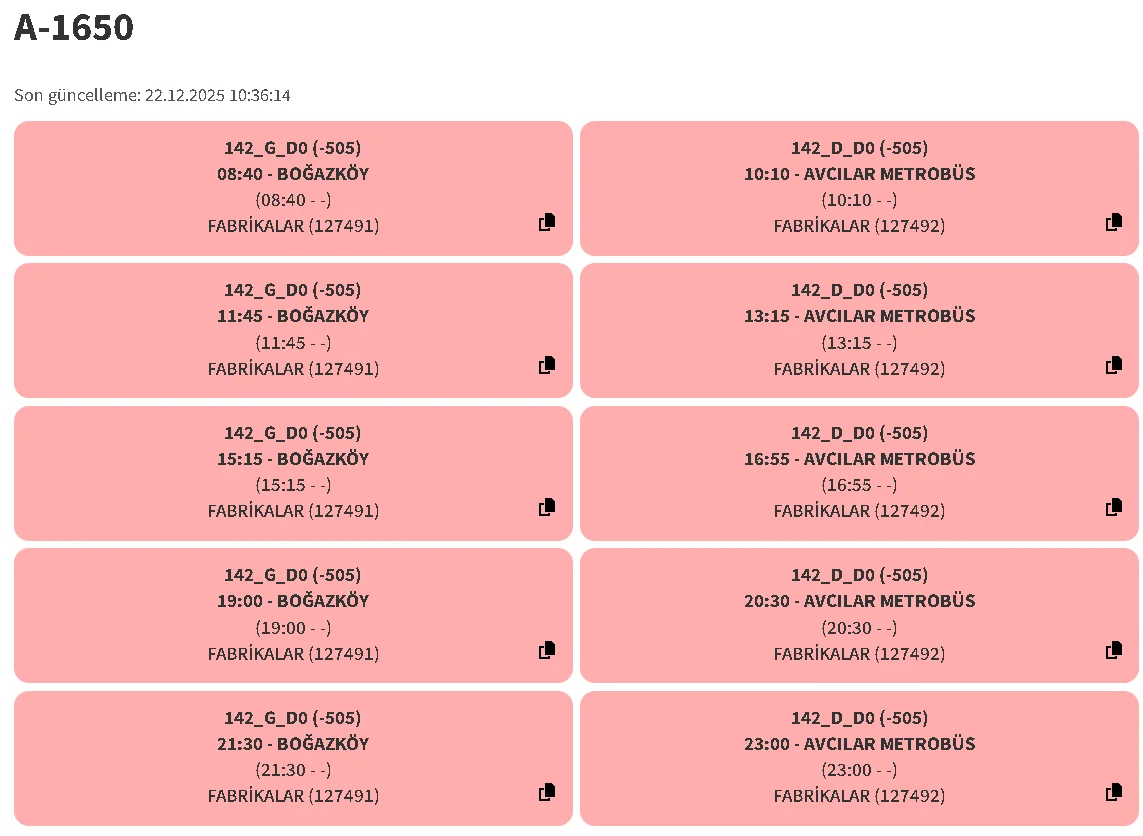The image size is (1143, 836).
Task: Open the 11:45 - BOĞAZKÖY trip card
Action: coord(293,316)
